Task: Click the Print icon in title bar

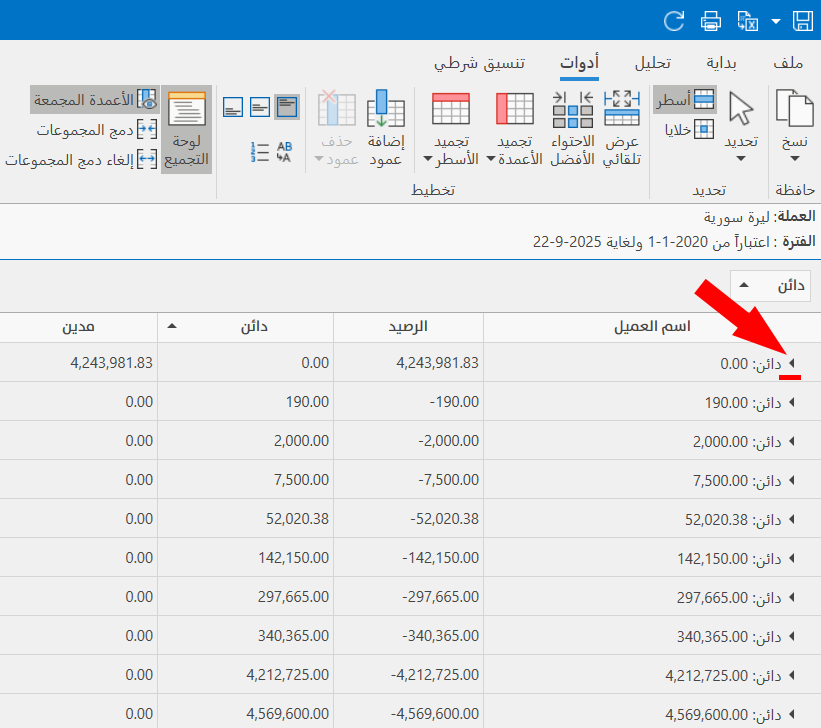Action: tap(711, 20)
